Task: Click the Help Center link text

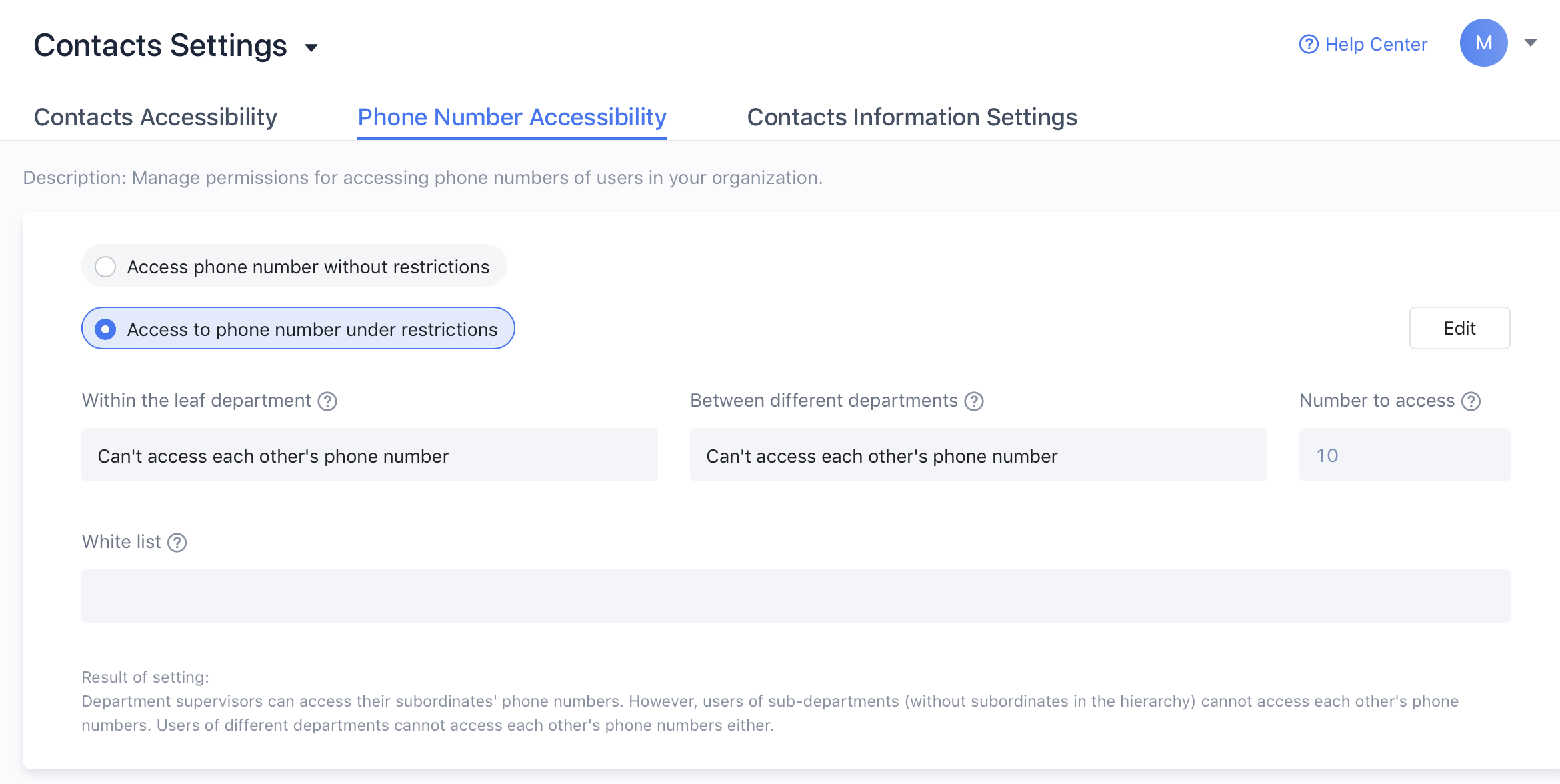Action: [x=1375, y=44]
